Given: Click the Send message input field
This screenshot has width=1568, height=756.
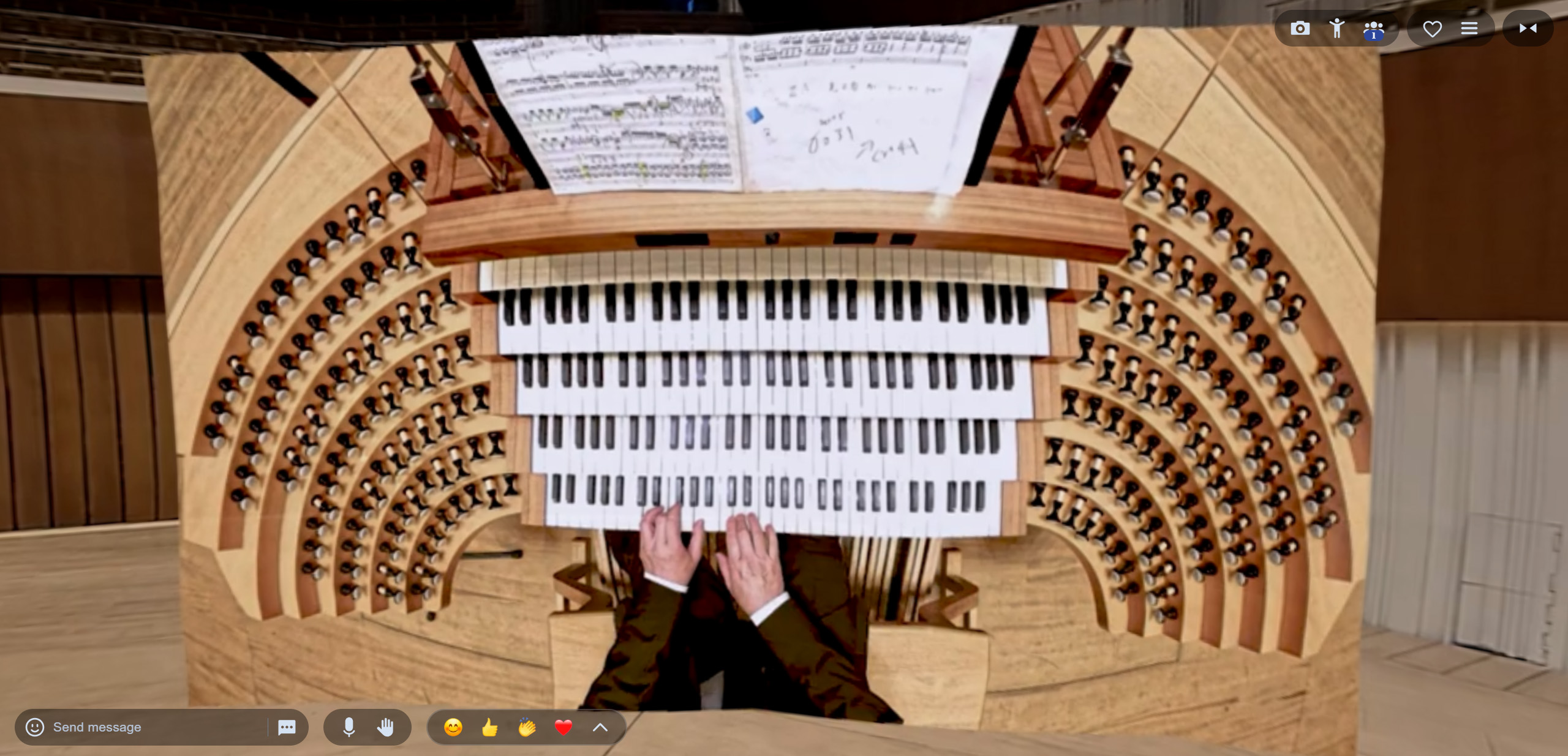Looking at the screenshot, I should 153,727.
